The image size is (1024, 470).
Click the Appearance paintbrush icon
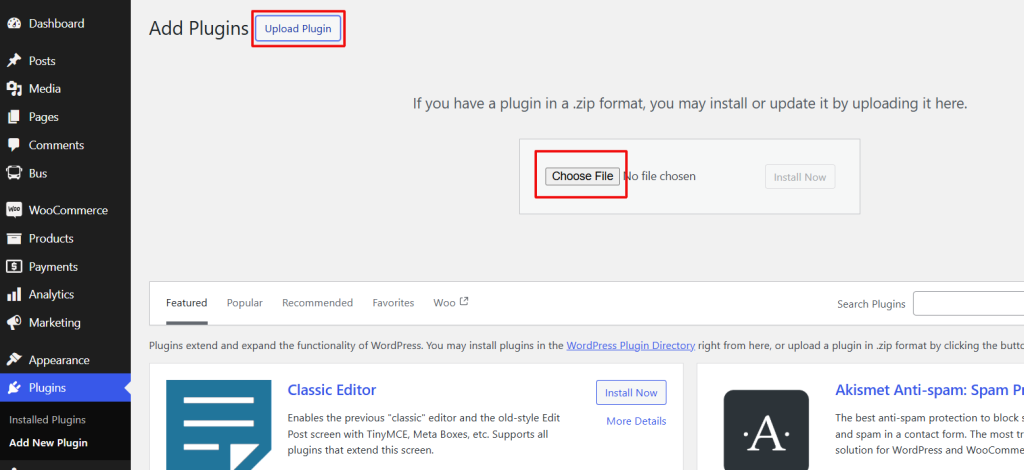click(x=14, y=360)
